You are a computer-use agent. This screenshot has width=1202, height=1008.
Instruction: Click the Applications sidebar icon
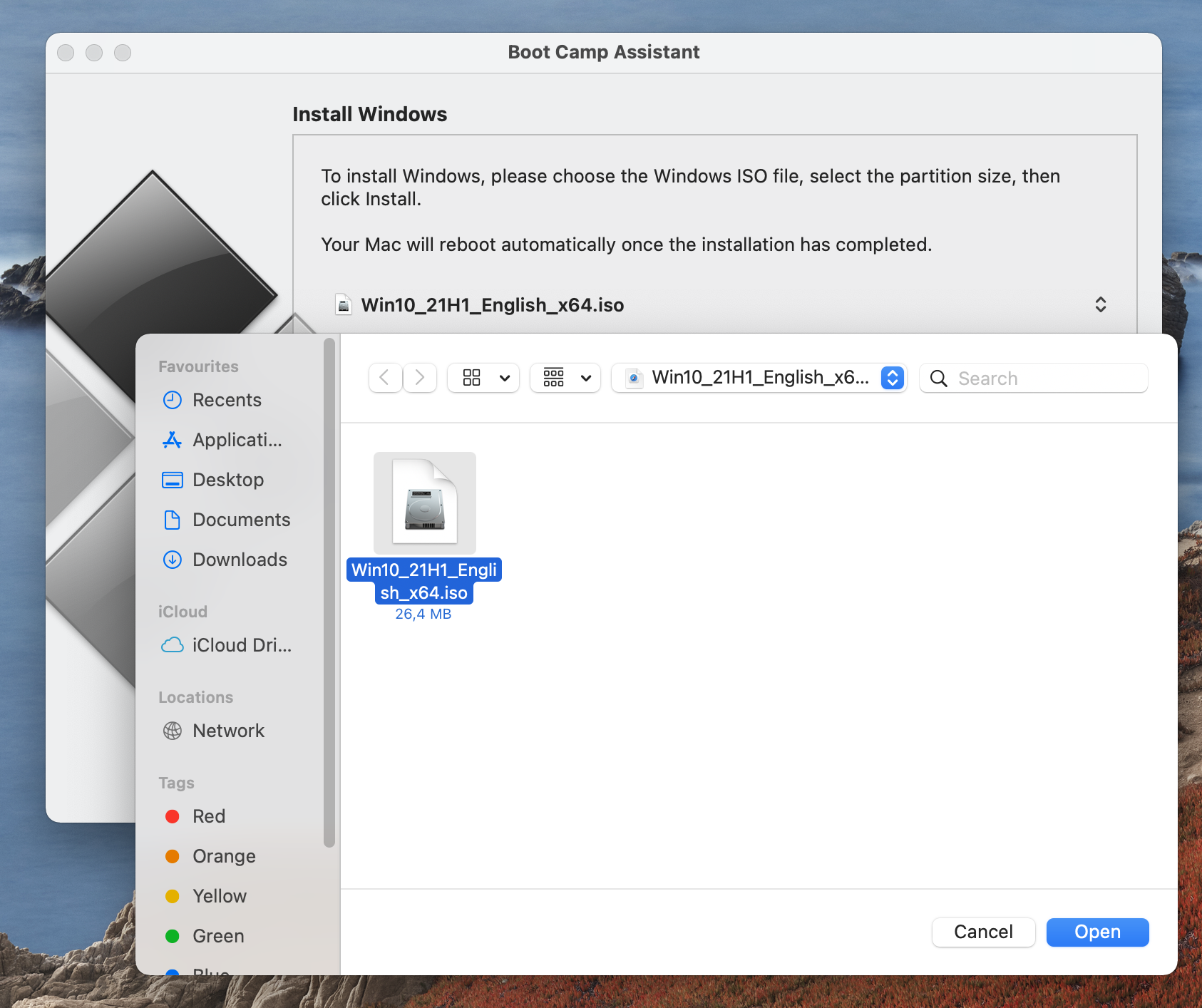pos(172,440)
